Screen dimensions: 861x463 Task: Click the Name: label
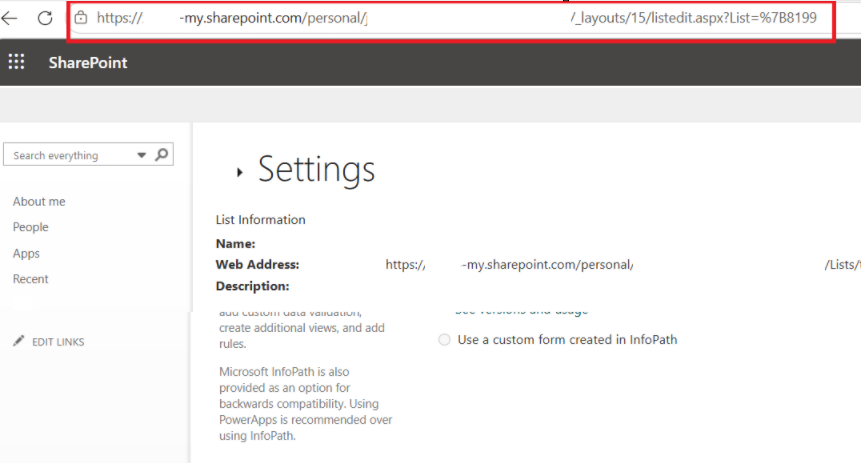[236, 243]
